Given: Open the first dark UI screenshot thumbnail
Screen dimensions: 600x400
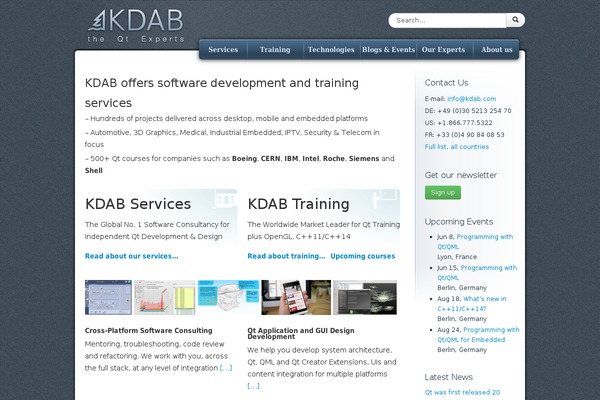Looking at the screenshot, I should (108, 297).
